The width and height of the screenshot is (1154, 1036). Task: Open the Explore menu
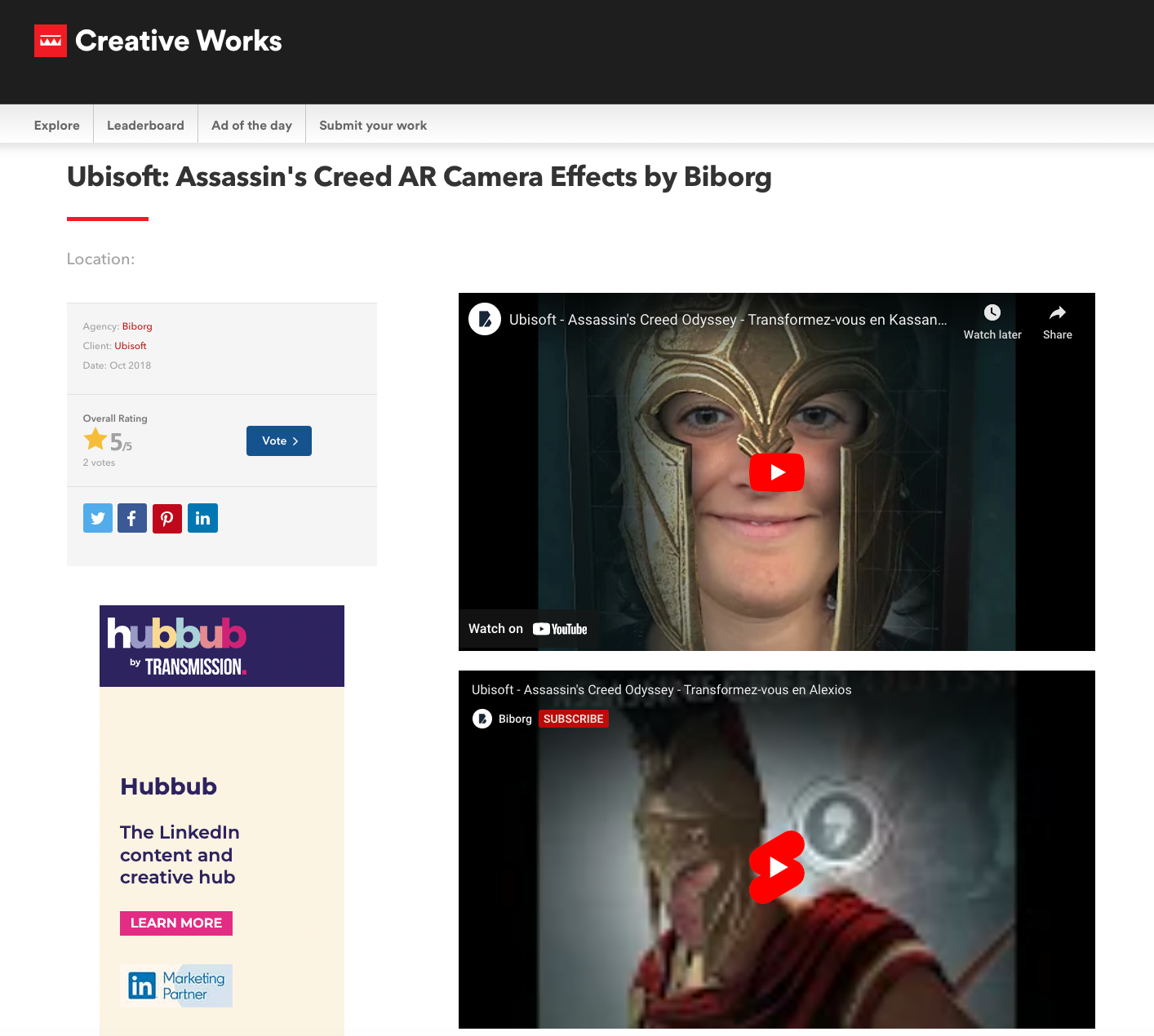pos(57,125)
